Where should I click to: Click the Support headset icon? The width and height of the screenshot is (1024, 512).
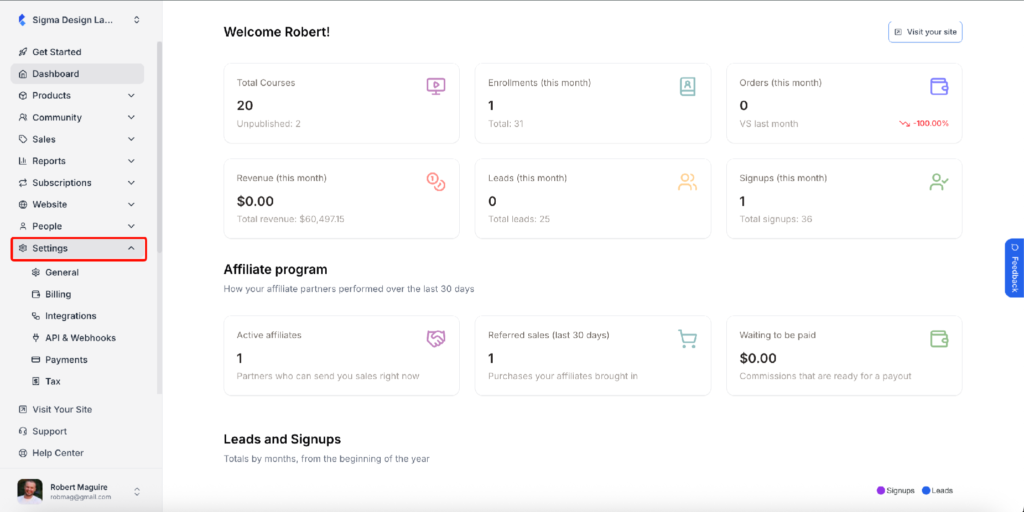24,432
